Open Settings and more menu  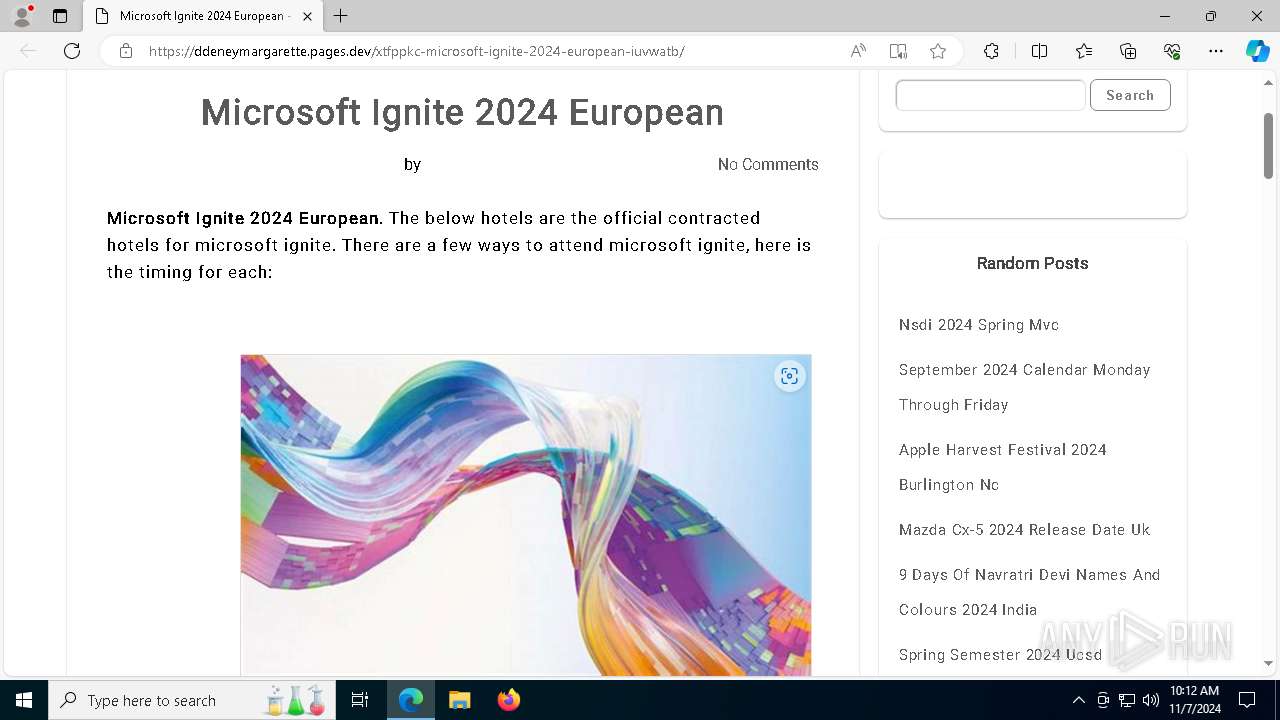[1216, 51]
